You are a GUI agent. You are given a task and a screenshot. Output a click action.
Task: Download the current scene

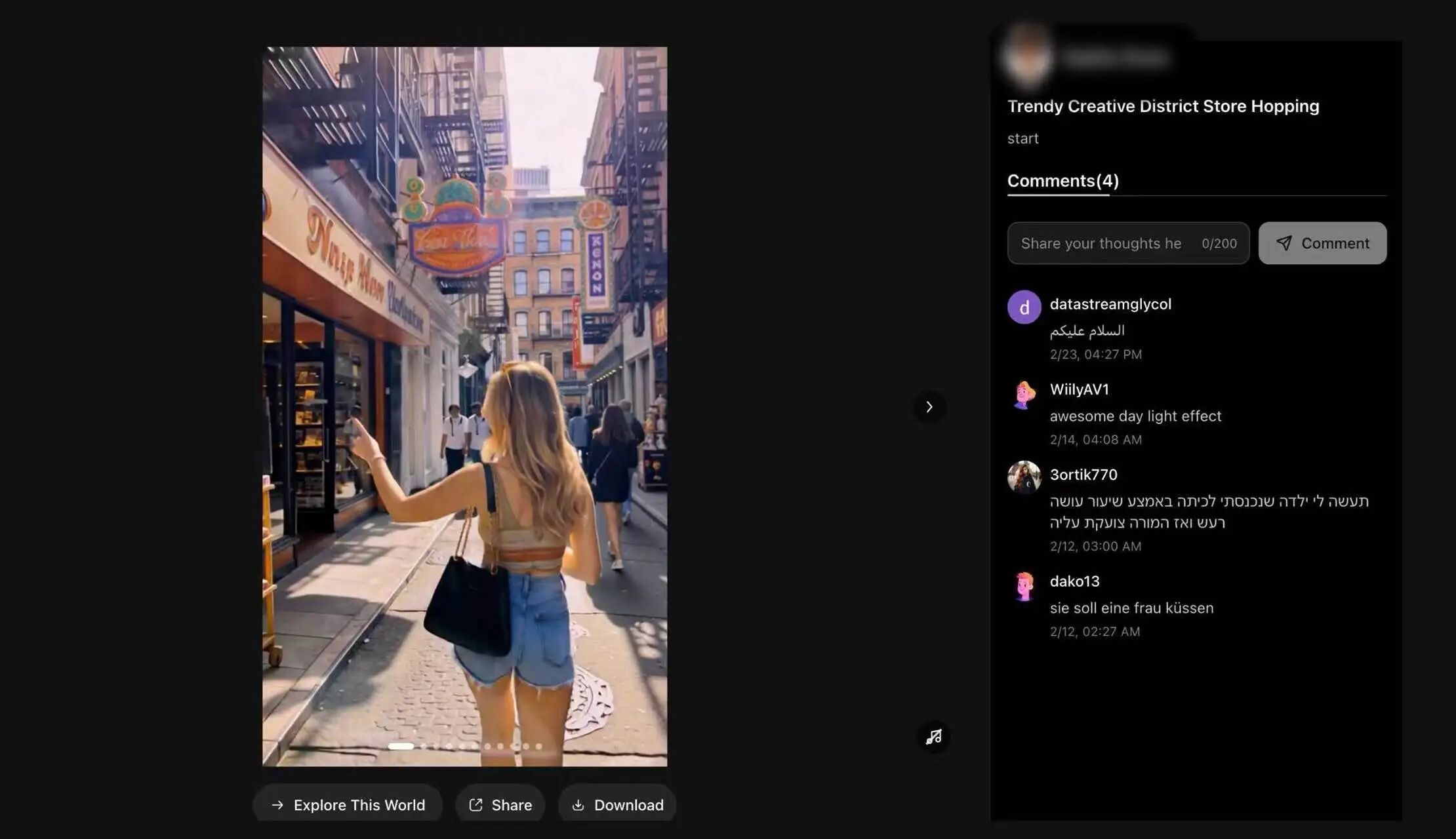pyautogui.click(x=617, y=804)
